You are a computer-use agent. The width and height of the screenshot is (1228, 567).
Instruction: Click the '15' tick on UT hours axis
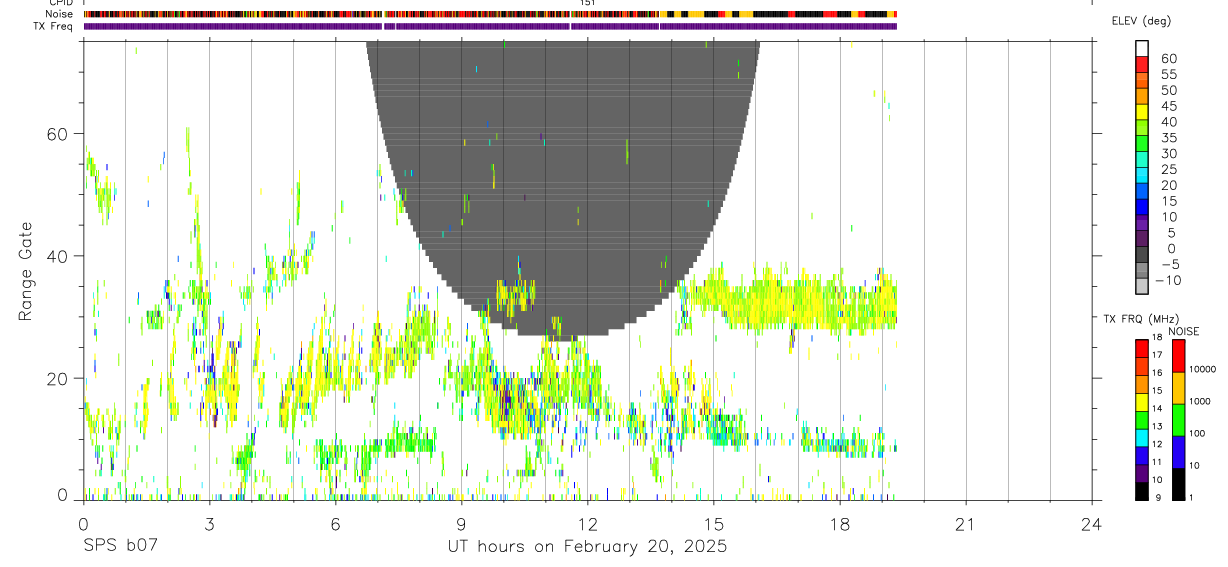pos(714,523)
